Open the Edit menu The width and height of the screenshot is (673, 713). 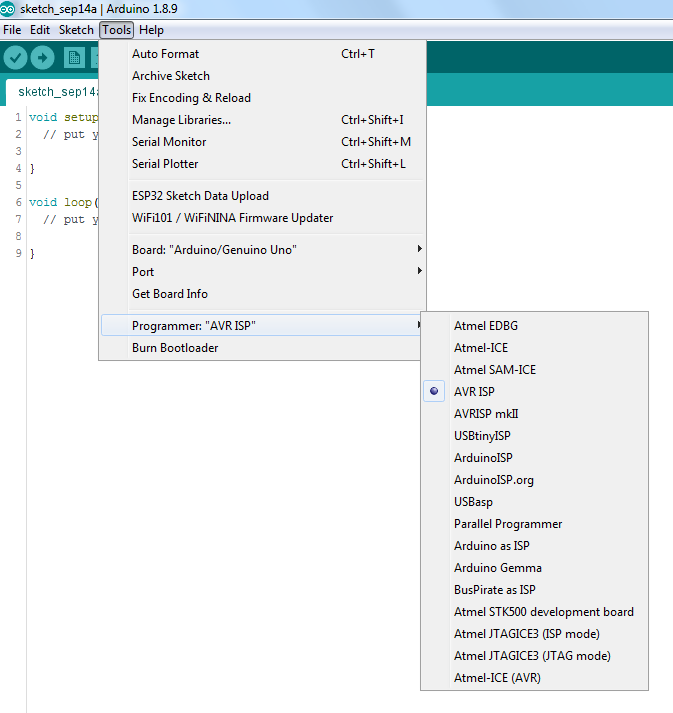click(x=40, y=30)
